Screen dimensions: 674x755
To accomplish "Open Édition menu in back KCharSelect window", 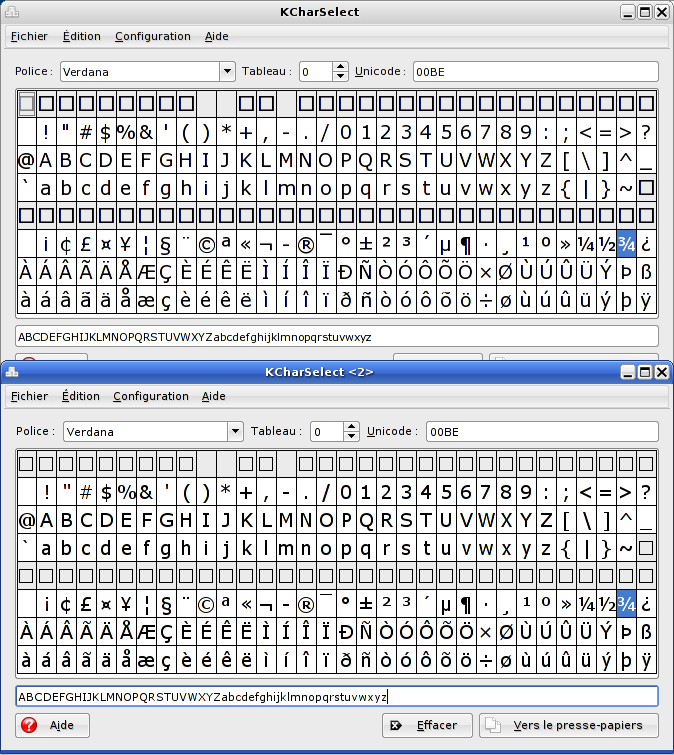I will 82,36.
